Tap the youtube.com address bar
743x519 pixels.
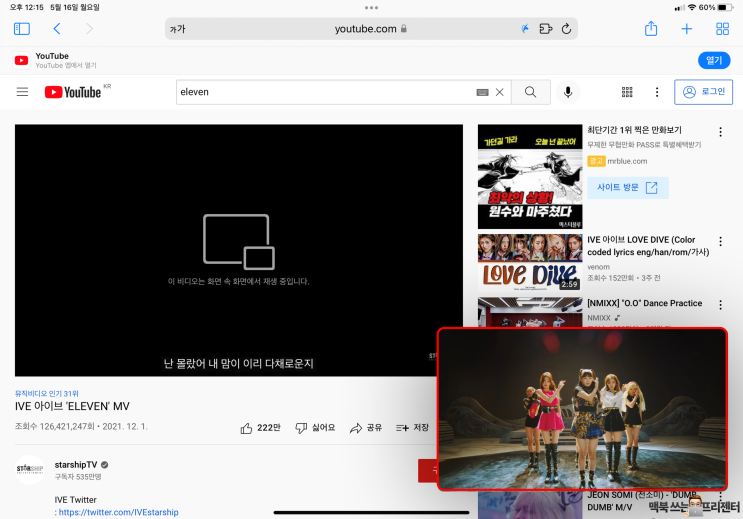pos(371,29)
